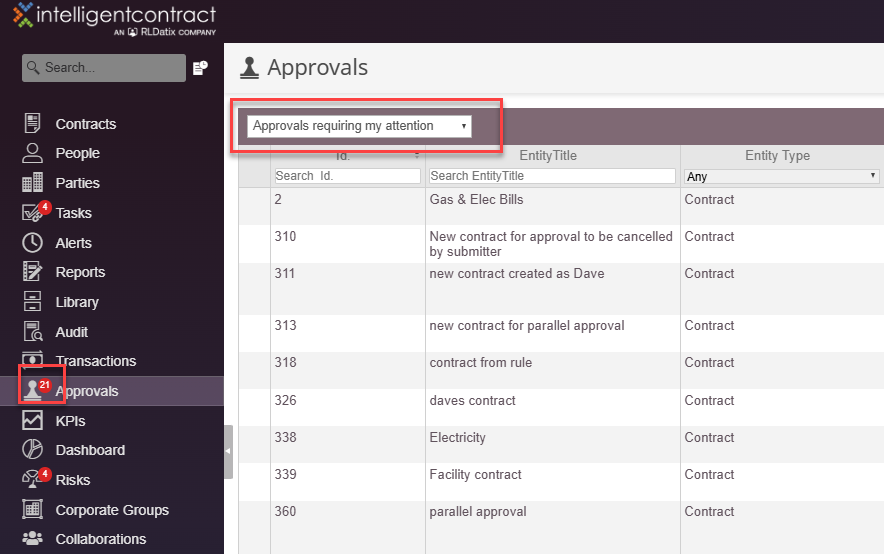Sort by the Id column header

click(343, 156)
